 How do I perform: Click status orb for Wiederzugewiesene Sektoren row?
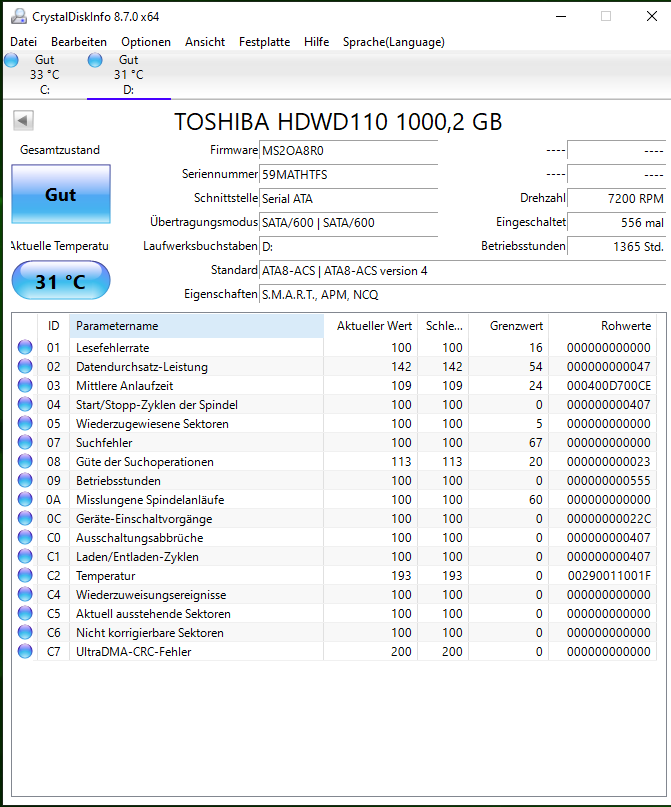25,424
